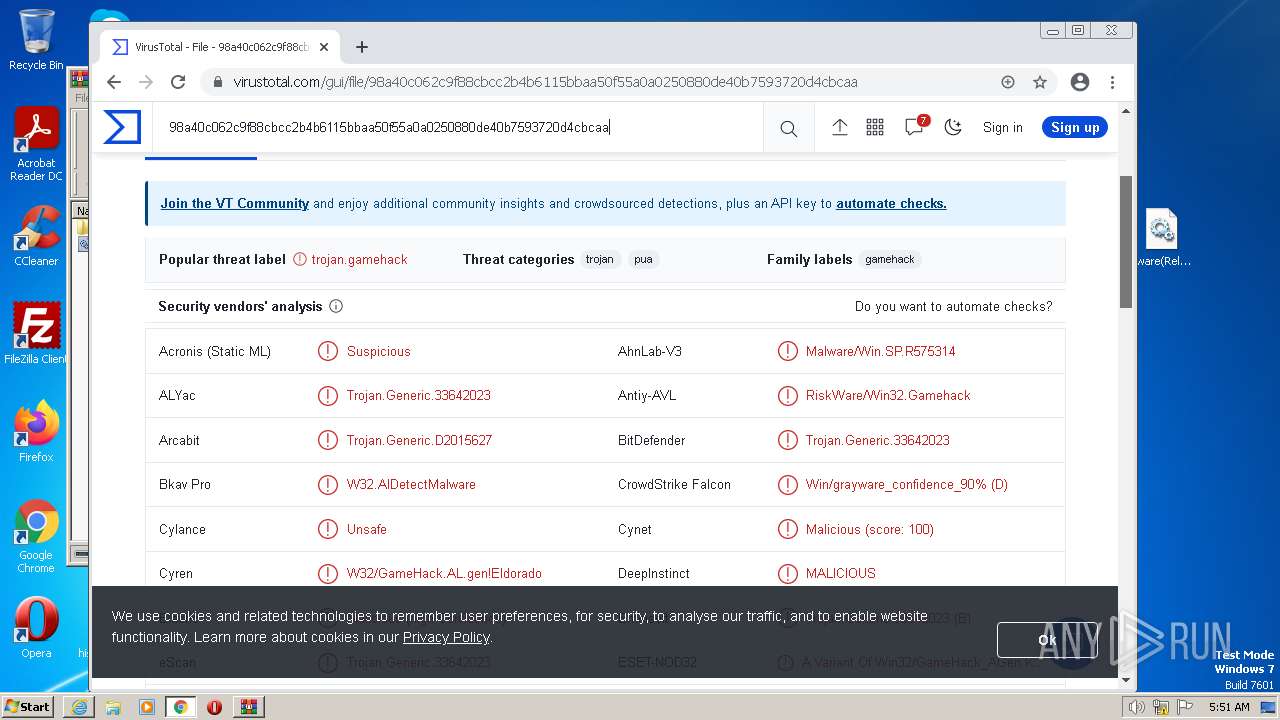The height and width of the screenshot is (720, 1280).
Task: Click the trojan threat category tag
Action: [600, 259]
